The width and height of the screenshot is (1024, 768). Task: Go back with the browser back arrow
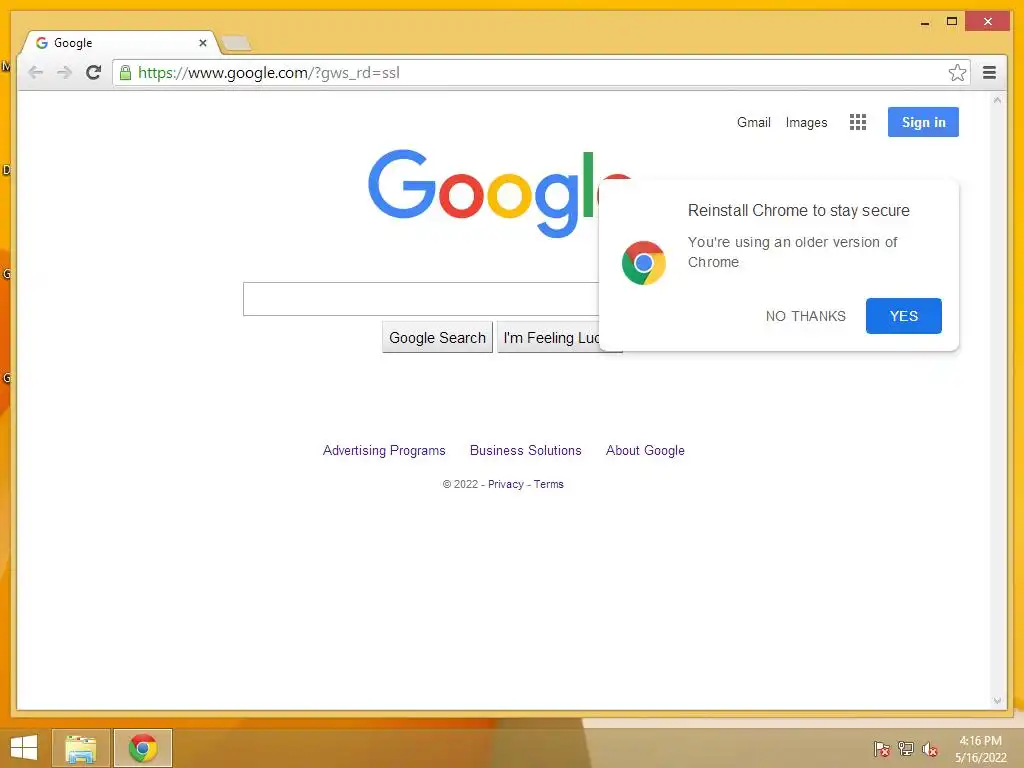(36, 72)
